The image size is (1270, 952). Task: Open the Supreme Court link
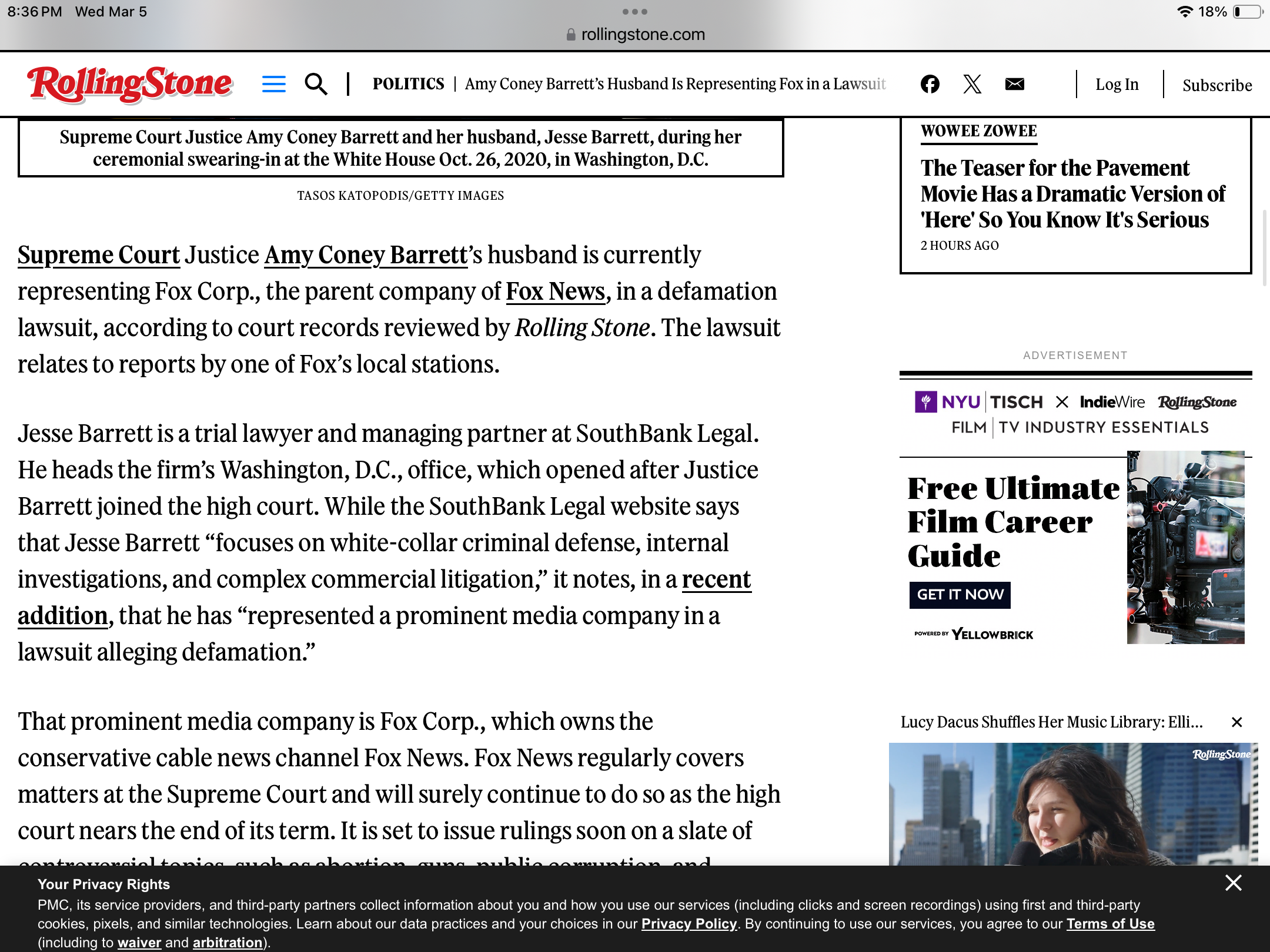[x=99, y=255]
